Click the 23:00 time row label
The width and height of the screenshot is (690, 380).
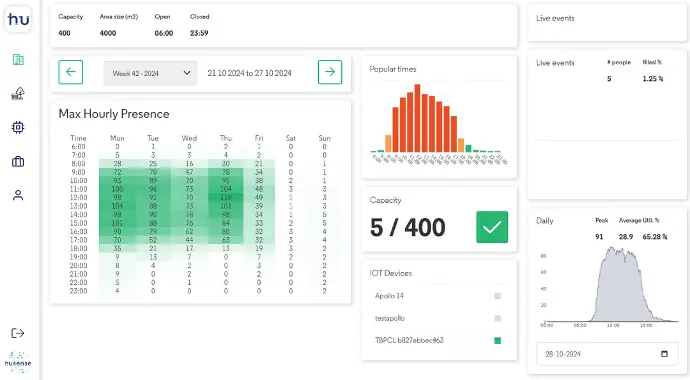pos(78,291)
